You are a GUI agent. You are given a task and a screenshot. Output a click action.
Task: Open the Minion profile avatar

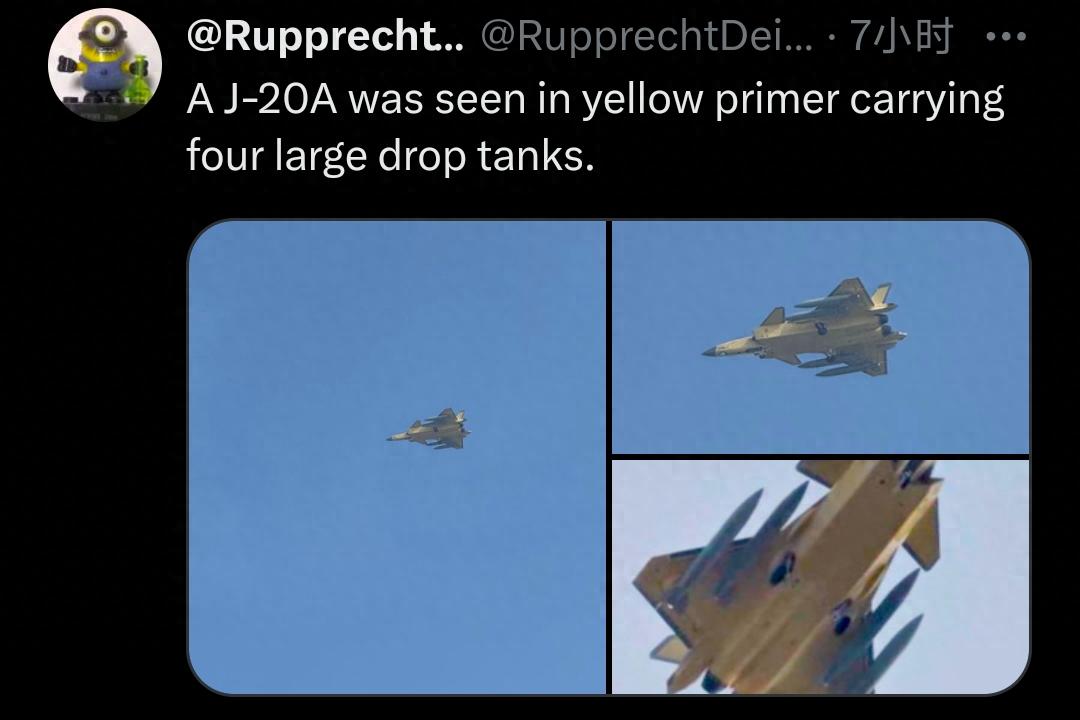pos(105,65)
